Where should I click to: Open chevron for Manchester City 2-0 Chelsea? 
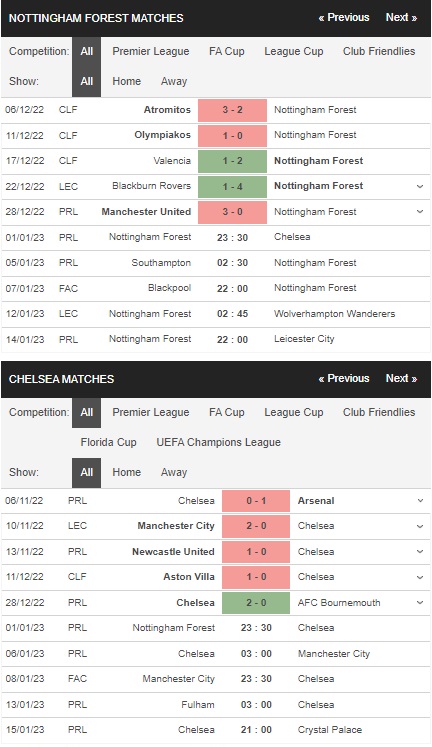[x=420, y=526]
